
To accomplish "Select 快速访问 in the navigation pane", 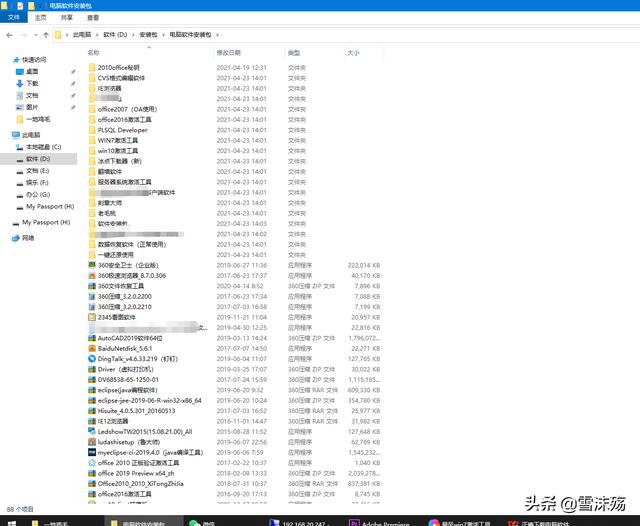I will pyautogui.click(x=34, y=60).
